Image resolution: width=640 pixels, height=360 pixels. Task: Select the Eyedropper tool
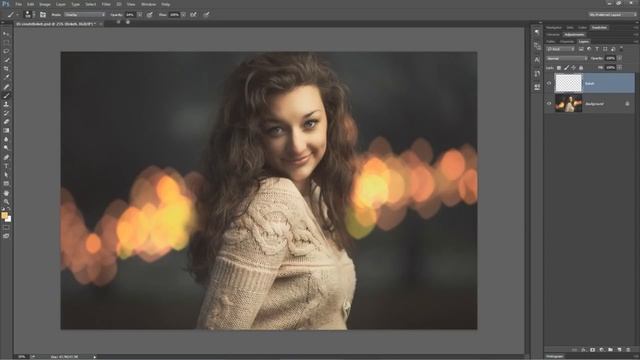click(x=6, y=78)
